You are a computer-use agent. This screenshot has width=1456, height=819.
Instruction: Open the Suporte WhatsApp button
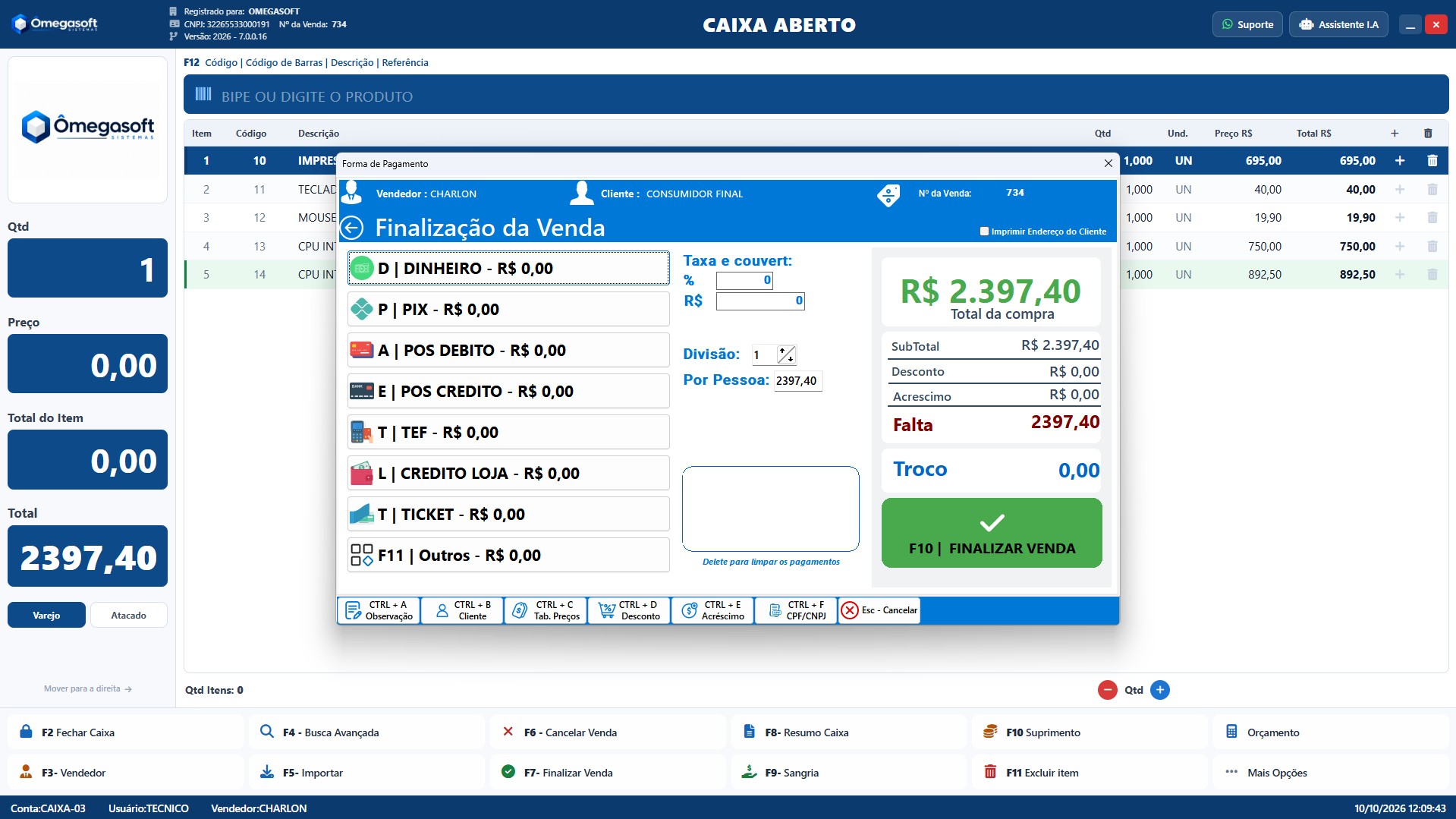click(x=1247, y=24)
